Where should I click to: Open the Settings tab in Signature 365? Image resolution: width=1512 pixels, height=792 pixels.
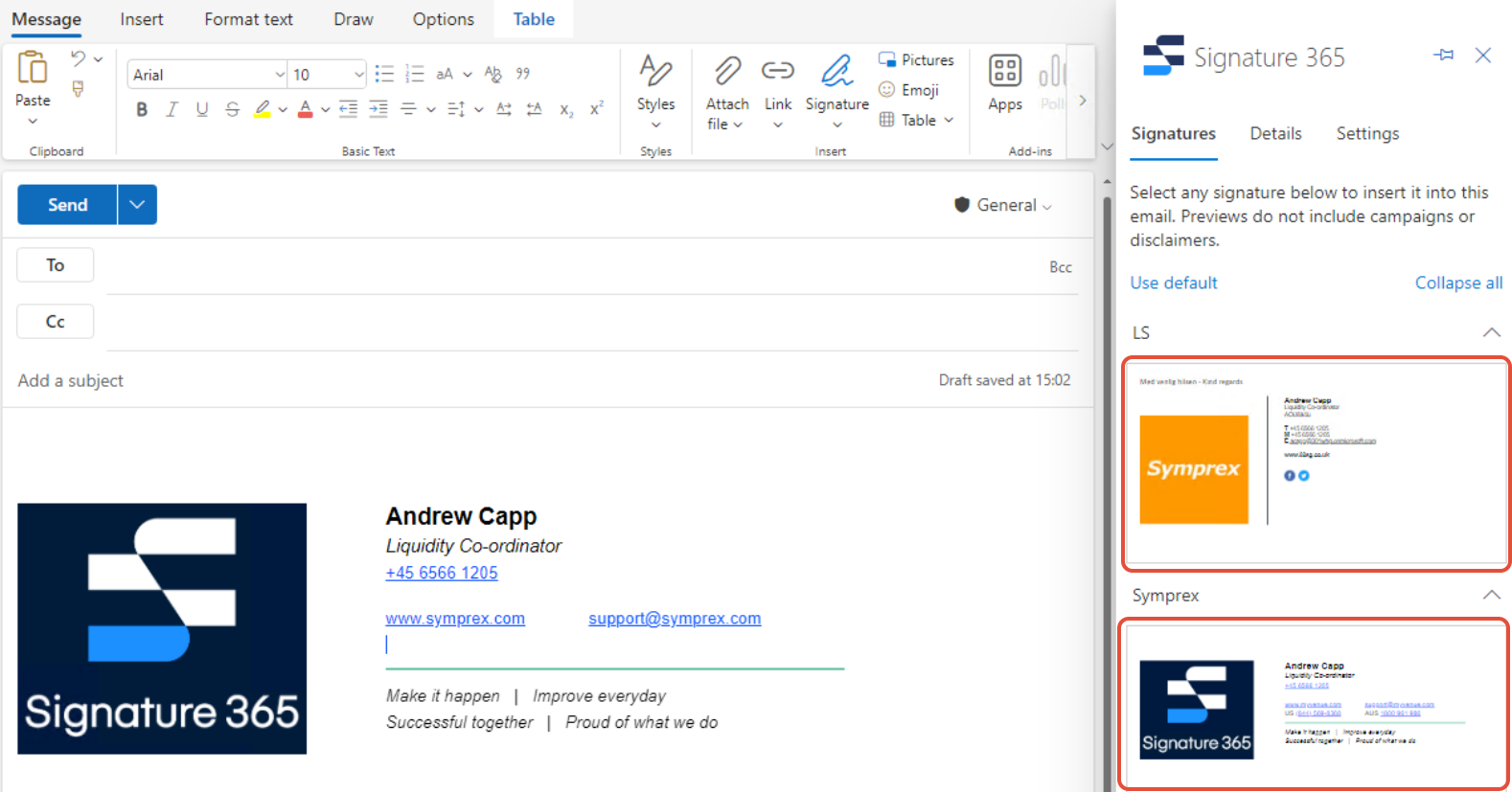pos(1367,134)
